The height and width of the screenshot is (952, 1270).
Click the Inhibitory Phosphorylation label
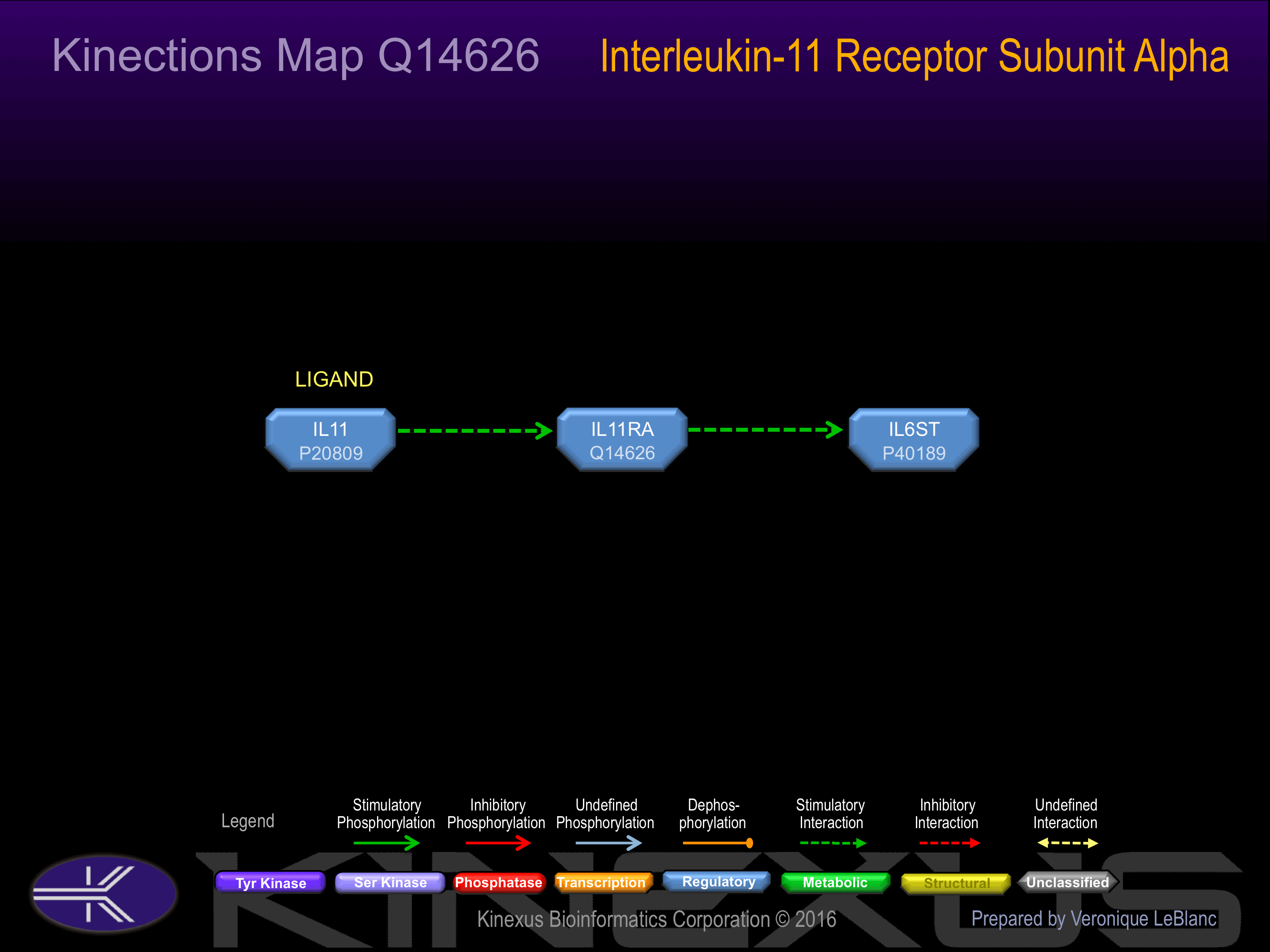(x=496, y=814)
